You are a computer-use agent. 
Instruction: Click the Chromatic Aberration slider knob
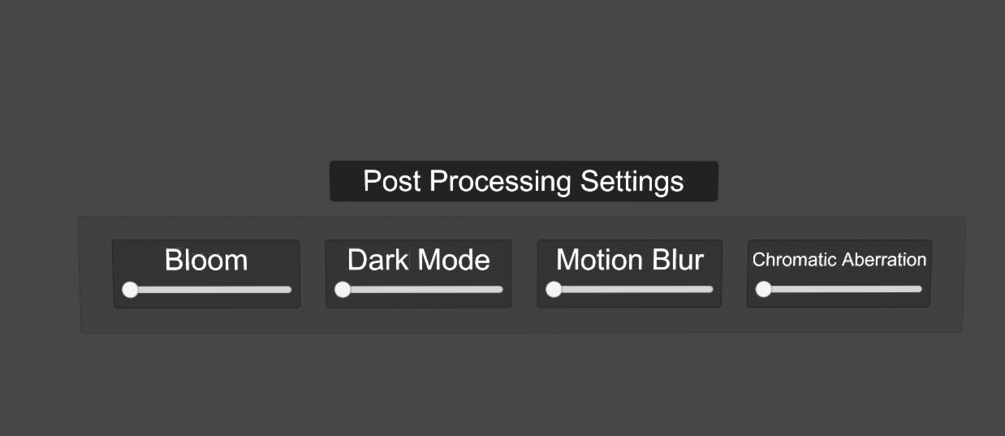tap(764, 290)
